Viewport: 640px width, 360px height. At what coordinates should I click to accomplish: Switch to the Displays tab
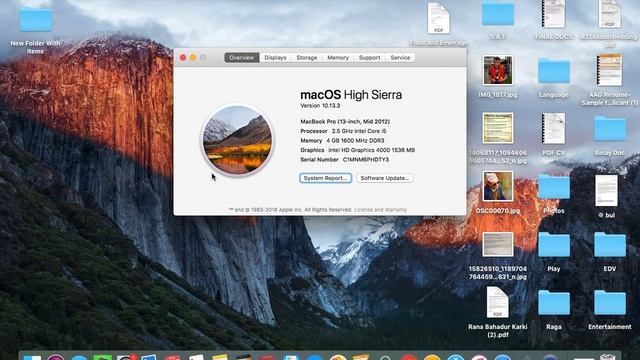pyautogui.click(x=275, y=58)
